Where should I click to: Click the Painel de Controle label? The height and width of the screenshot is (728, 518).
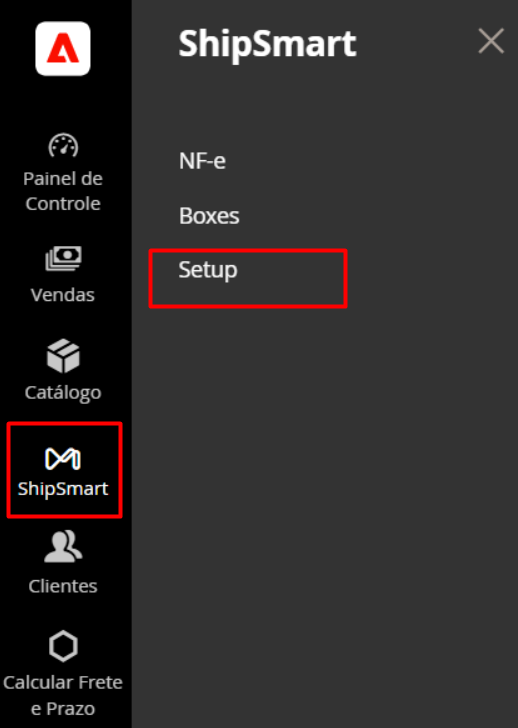pyautogui.click(x=63, y=191)
